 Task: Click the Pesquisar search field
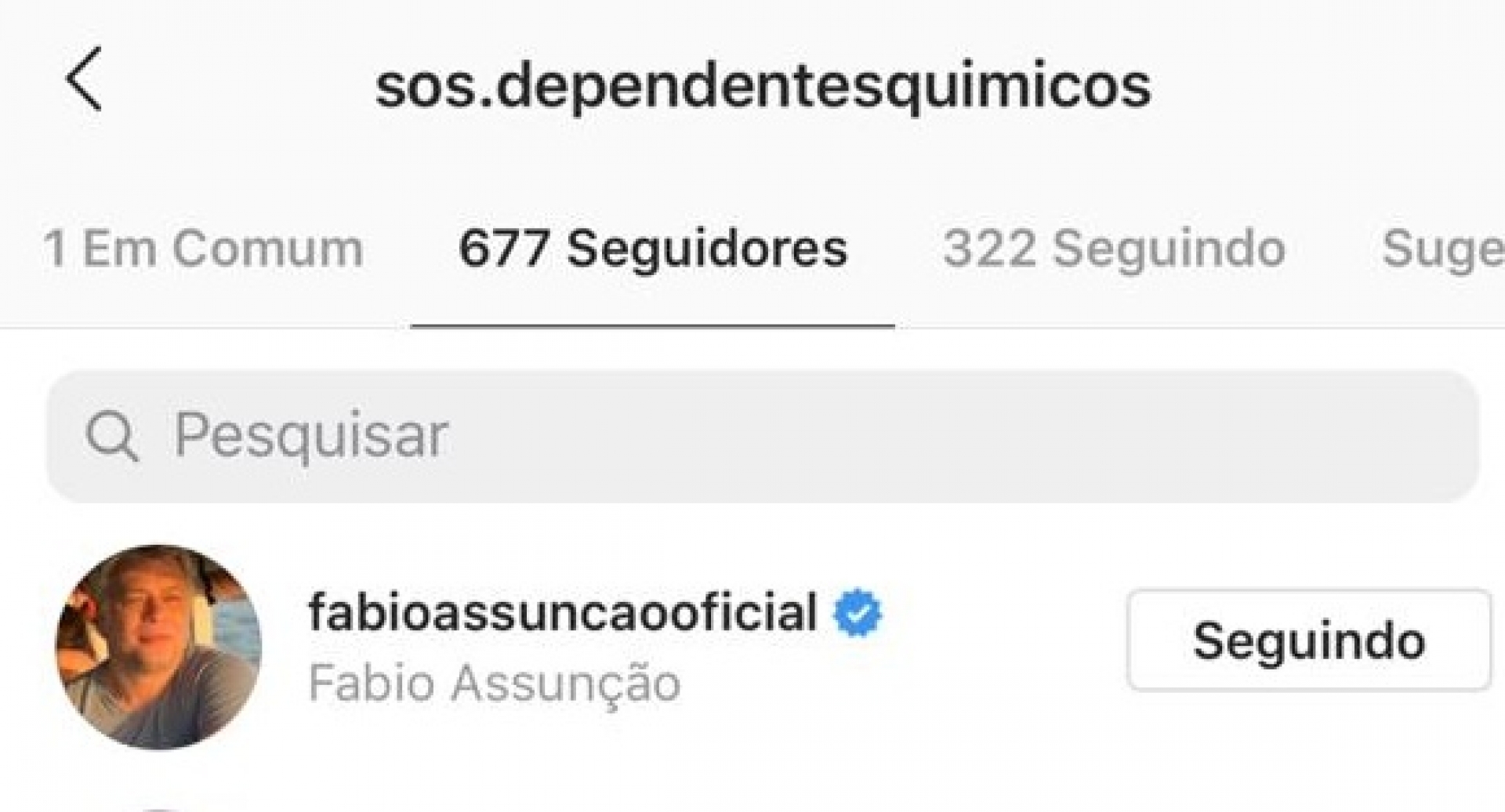(763, 437)
